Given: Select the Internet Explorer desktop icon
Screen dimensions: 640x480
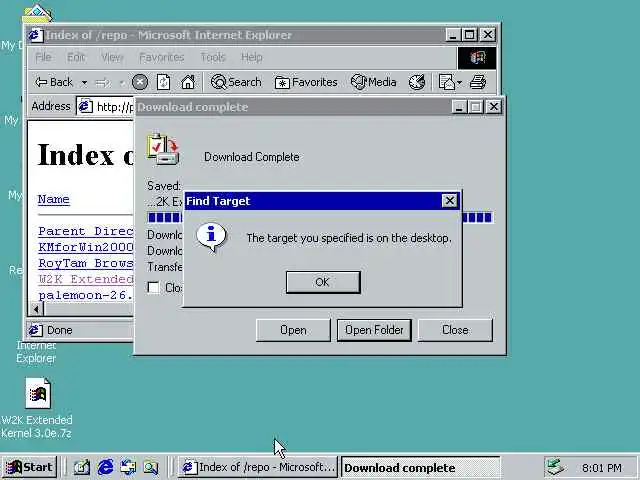Looking at the screenshot, I should pyautogui.click(x=36, y=352).
